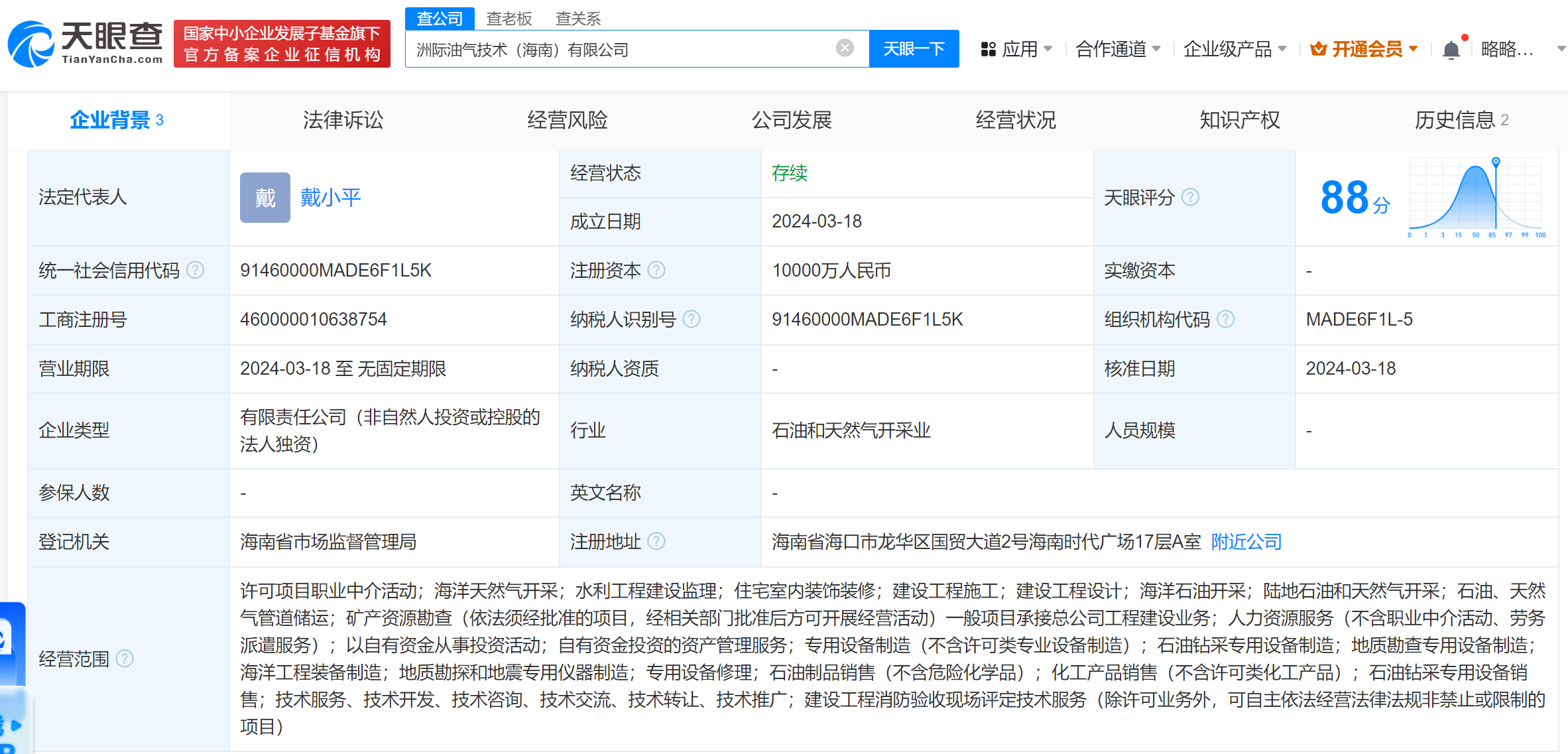The height and width of the screenshot is (754, 1568).
Task: Switch to the 知识产权 tab
Action: tap(1239, 120)
